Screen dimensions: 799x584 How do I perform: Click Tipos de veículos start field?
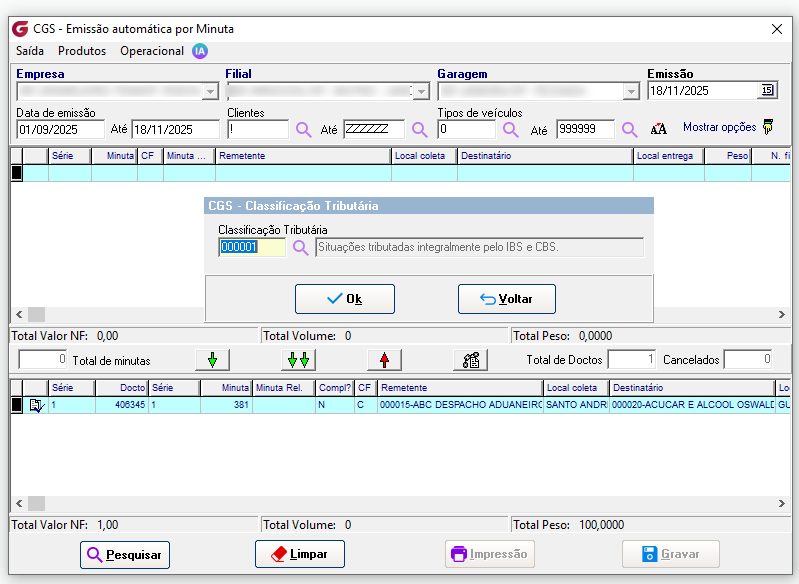point(466,129)
